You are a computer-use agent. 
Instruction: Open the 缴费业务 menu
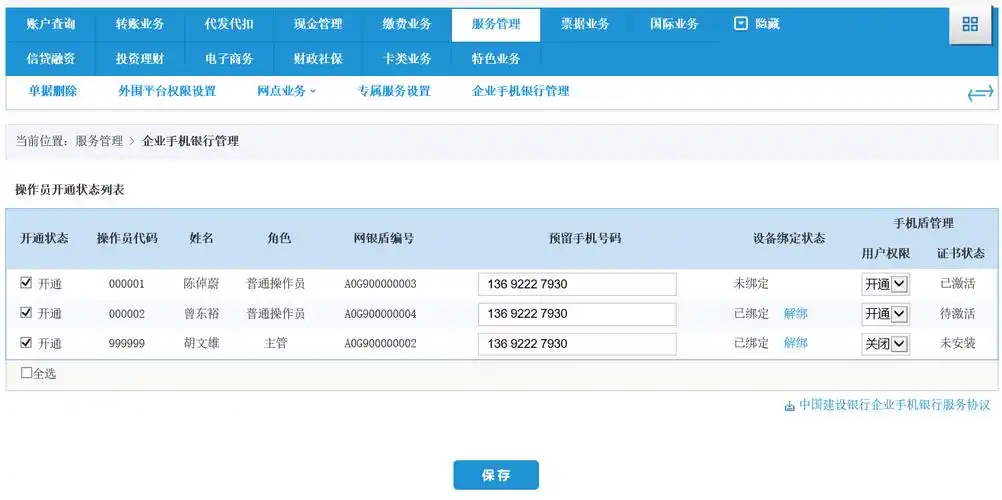click(x=407, y=24)
